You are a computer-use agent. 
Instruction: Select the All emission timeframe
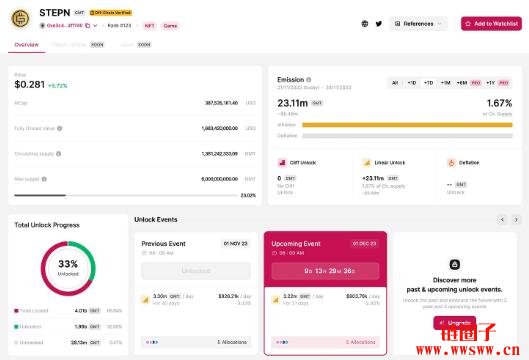395,83
